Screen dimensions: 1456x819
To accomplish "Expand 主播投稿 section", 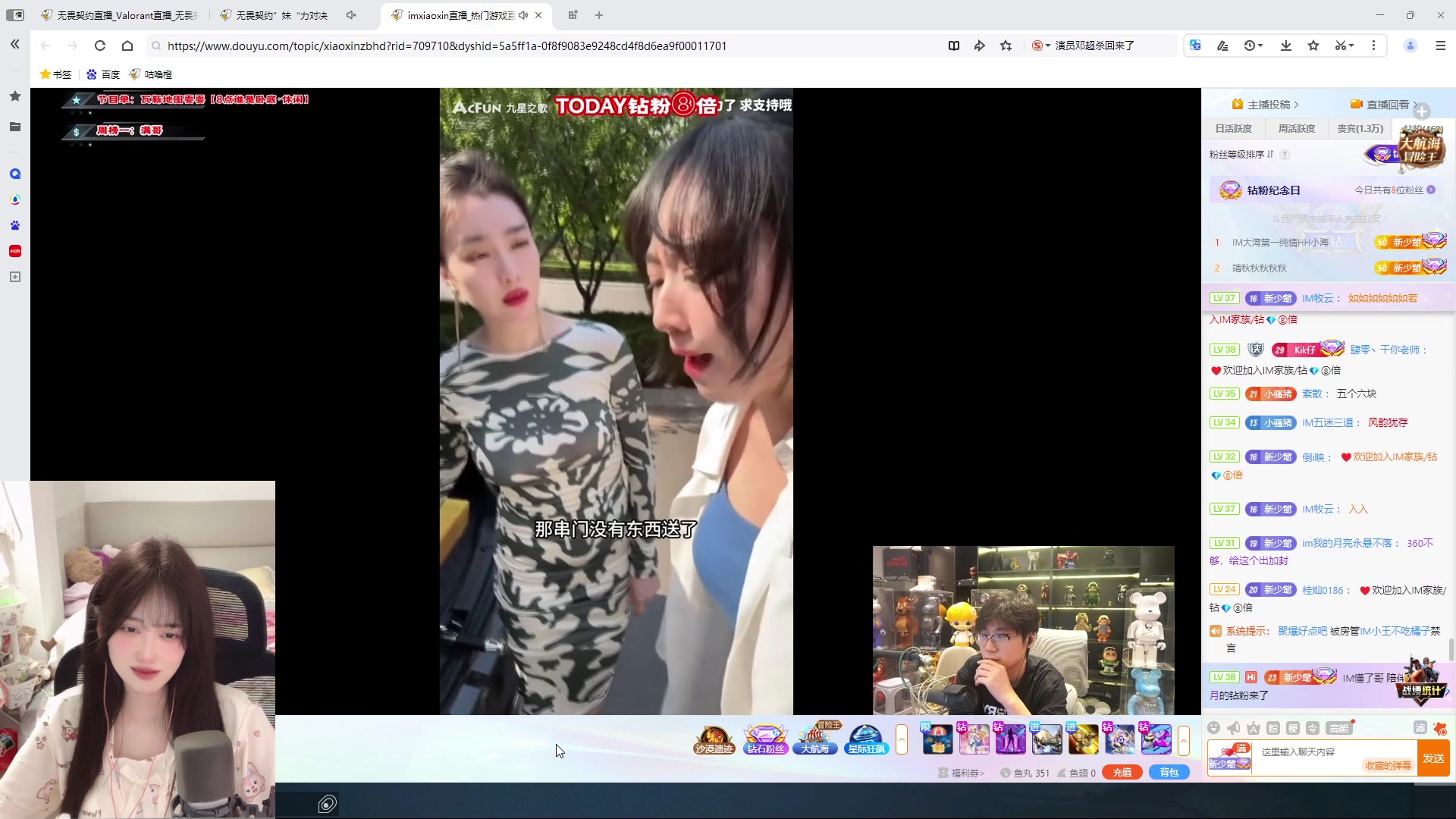I will pyautogui.click(x=1265, y=105).
